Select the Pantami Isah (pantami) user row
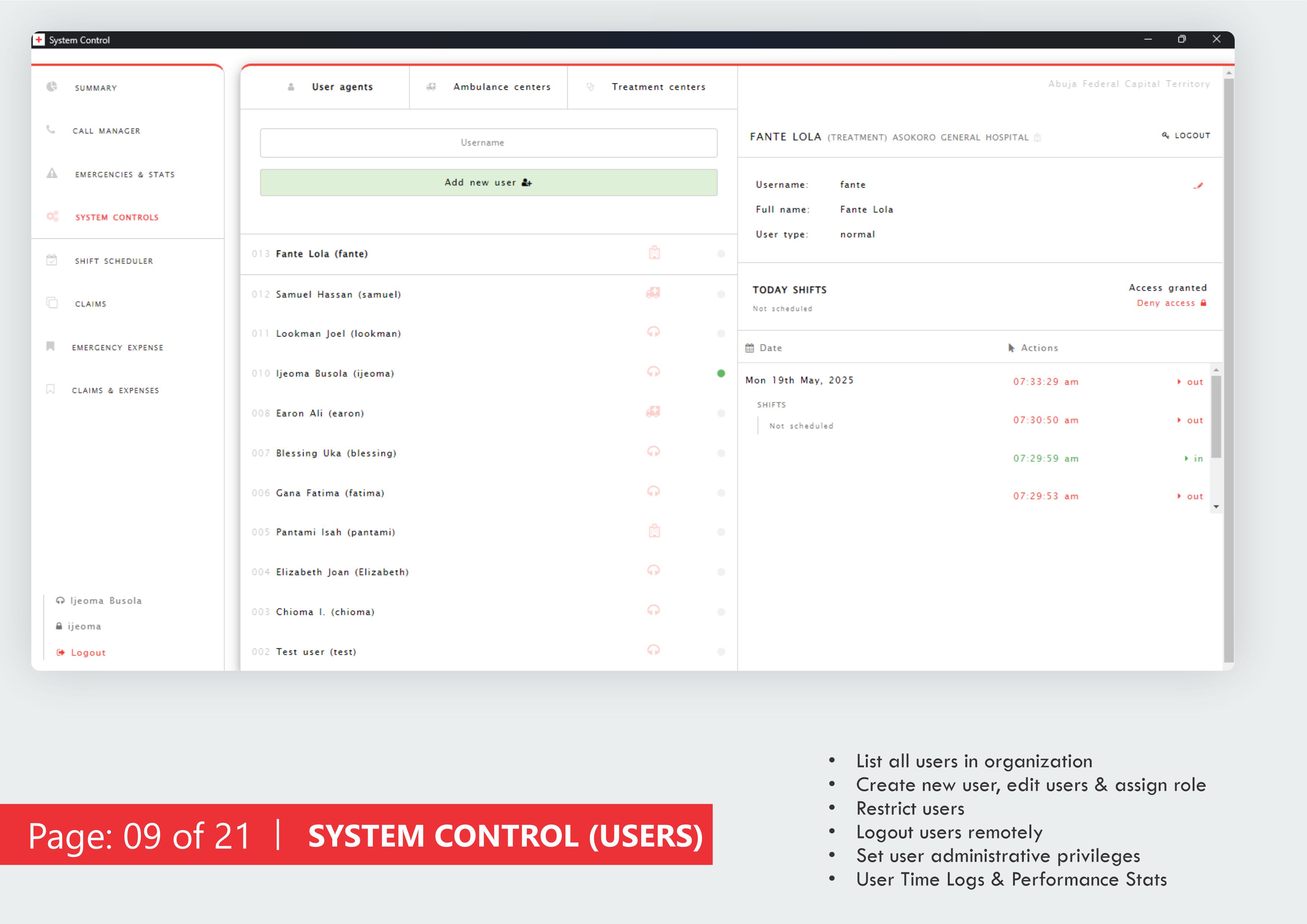This screenshot has height=924, width=1307. [488, 532]
